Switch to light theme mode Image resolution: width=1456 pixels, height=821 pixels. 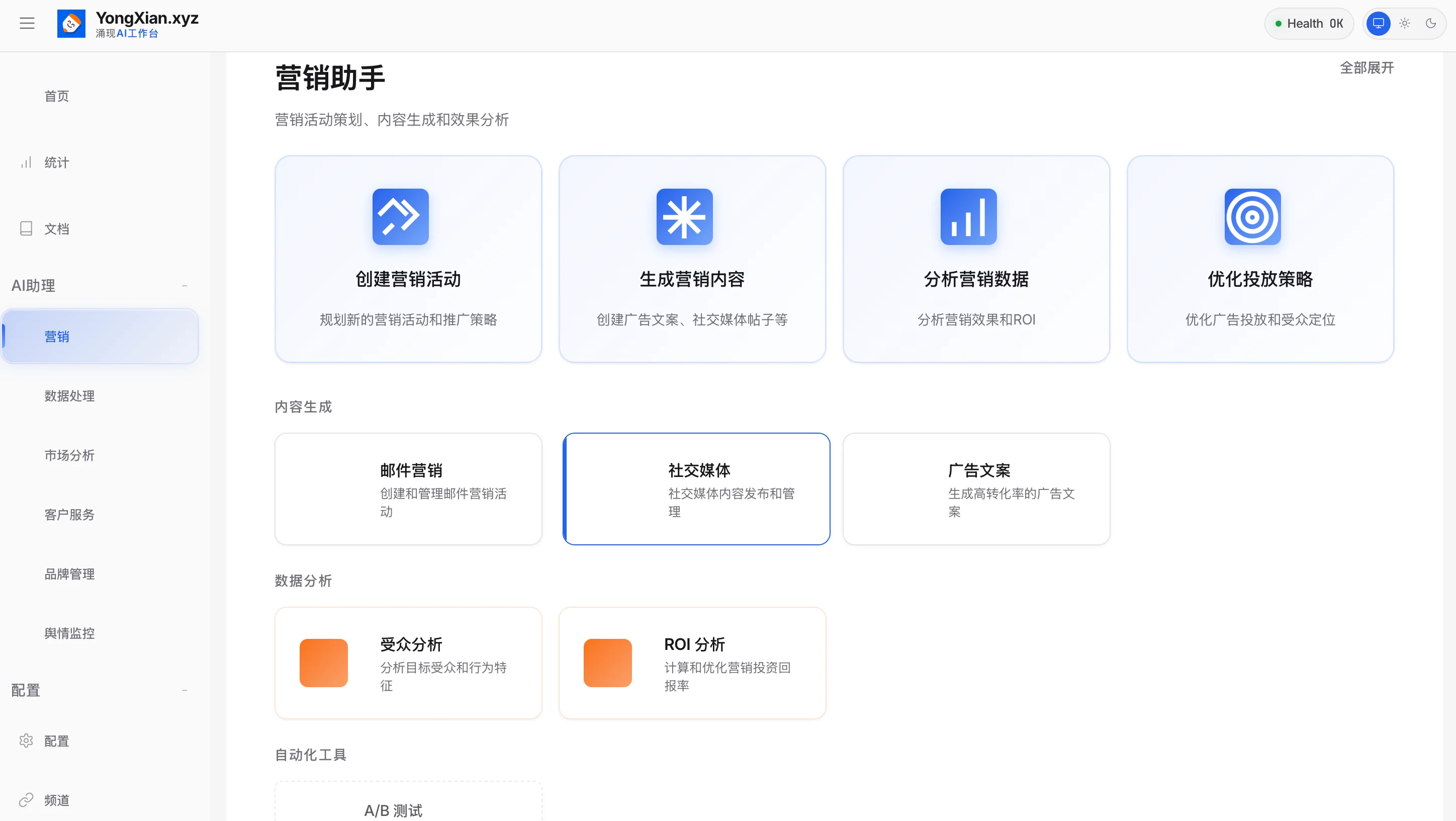click(1405, 23)
